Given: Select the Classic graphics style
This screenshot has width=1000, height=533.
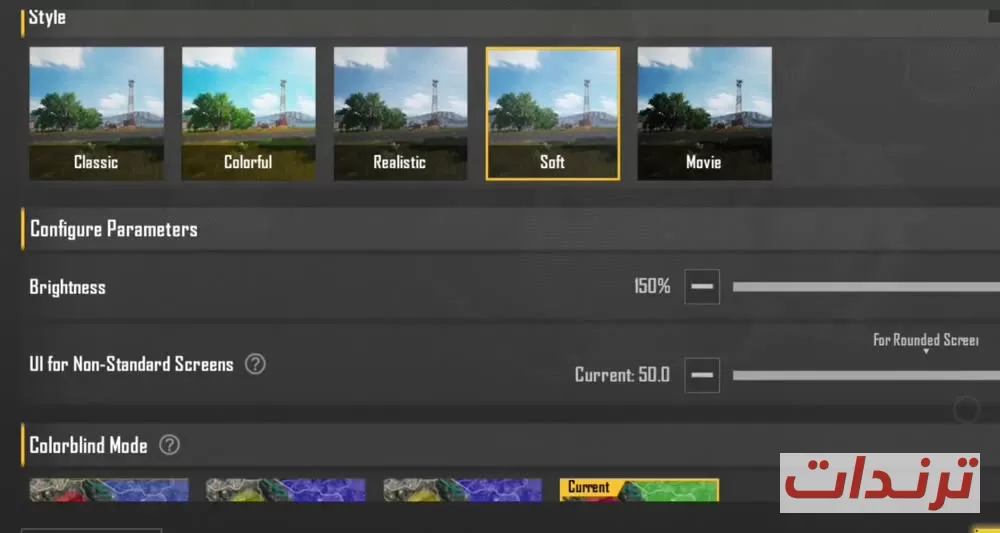Looking at the screenshot, I should pos(96,113).
